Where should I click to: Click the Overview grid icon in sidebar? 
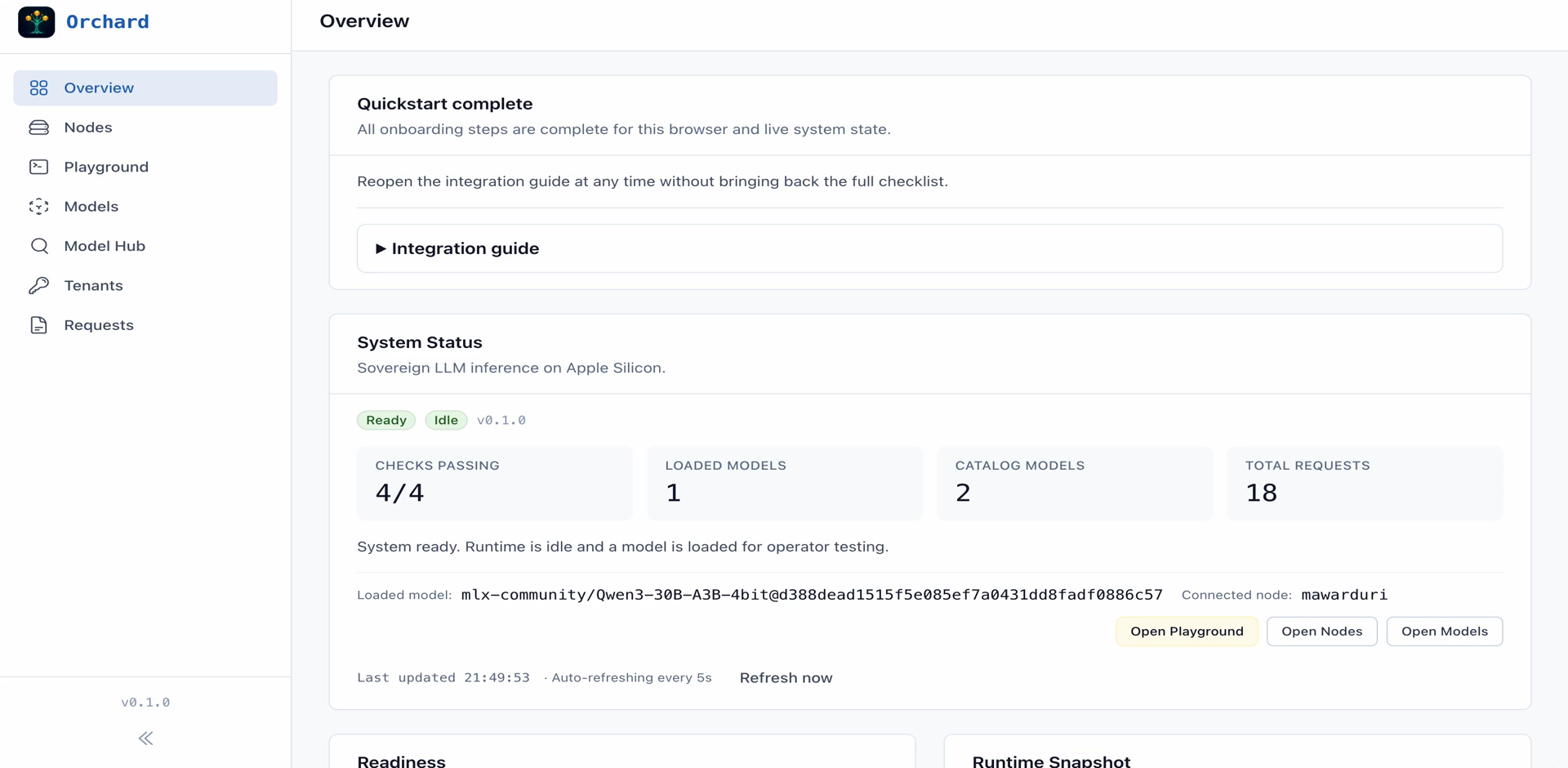(38, 88)
